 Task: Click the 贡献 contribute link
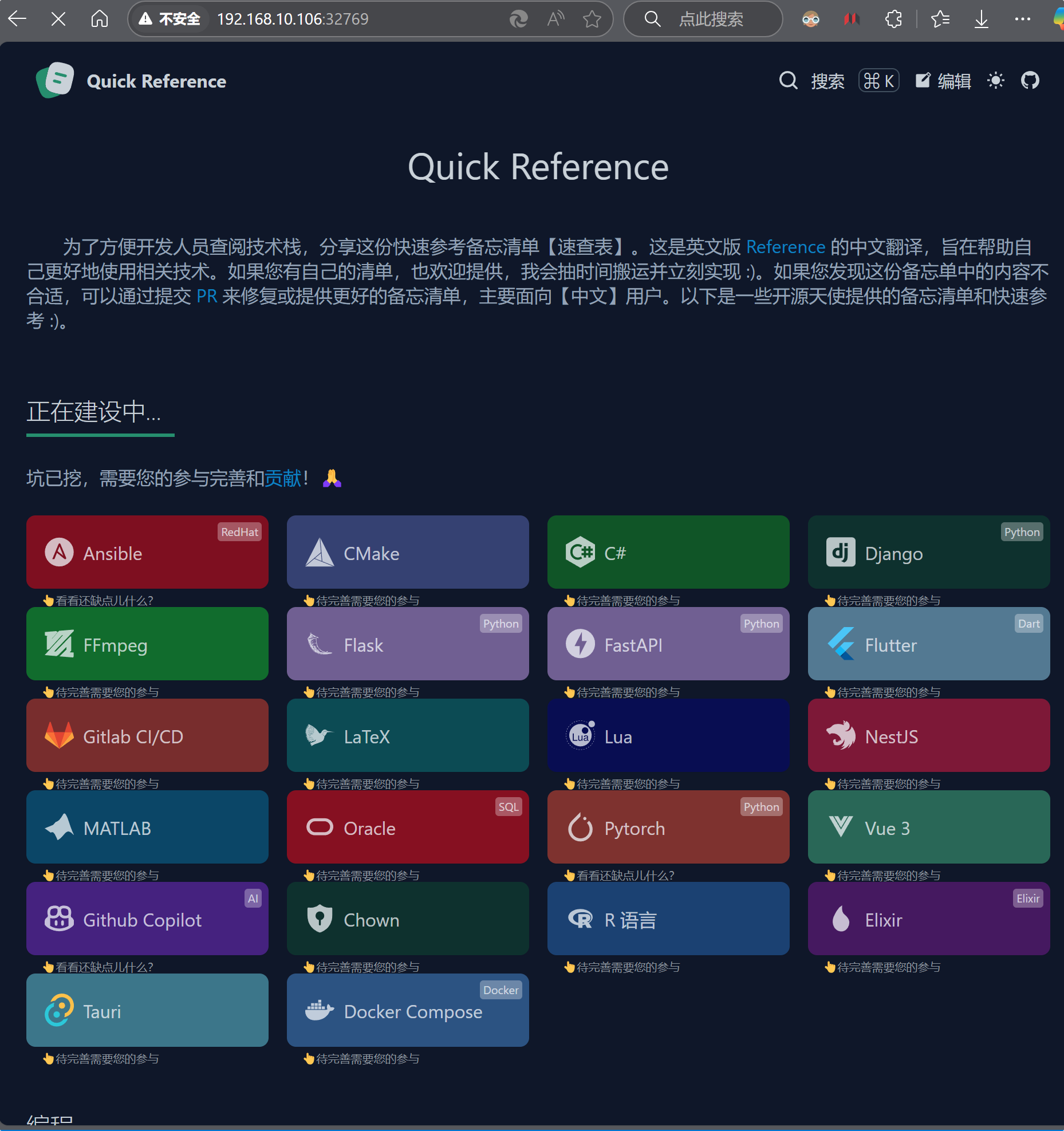tap(283, 478)
